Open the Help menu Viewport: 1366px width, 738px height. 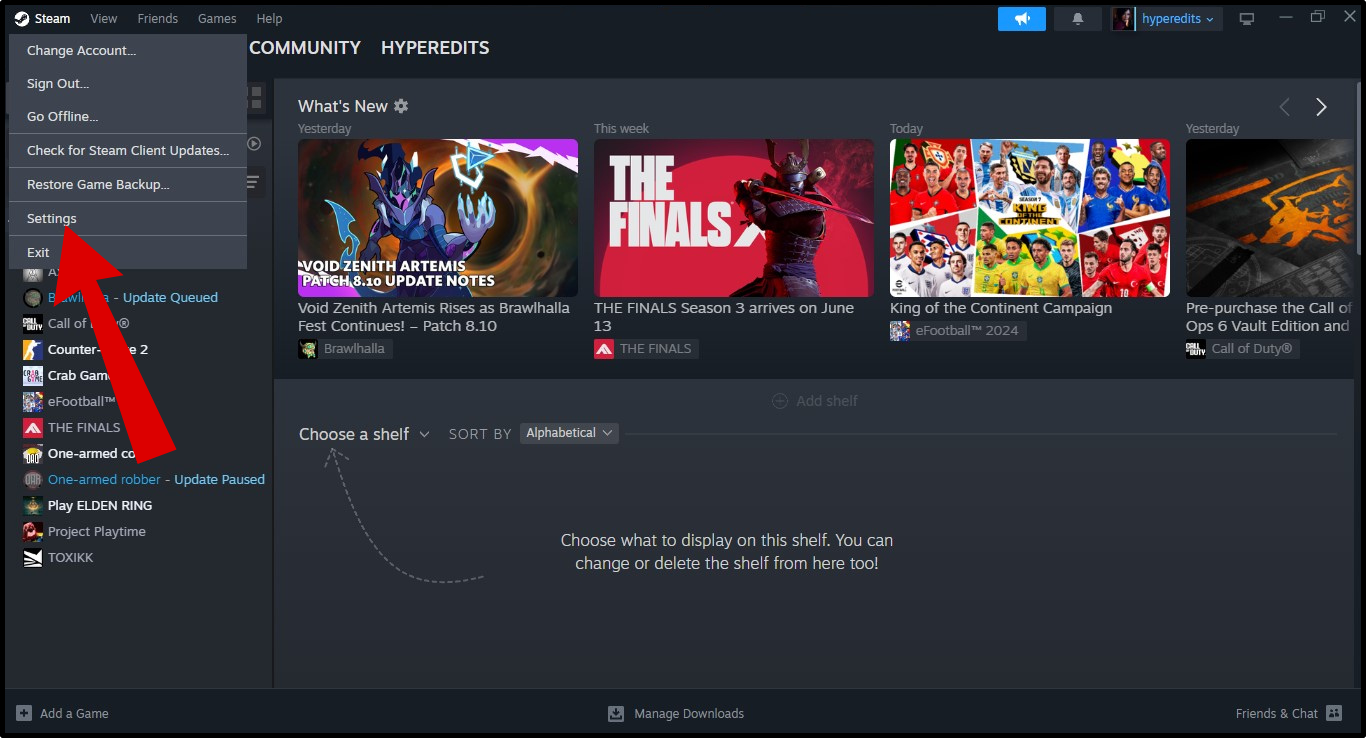click(x=269, y=19)
